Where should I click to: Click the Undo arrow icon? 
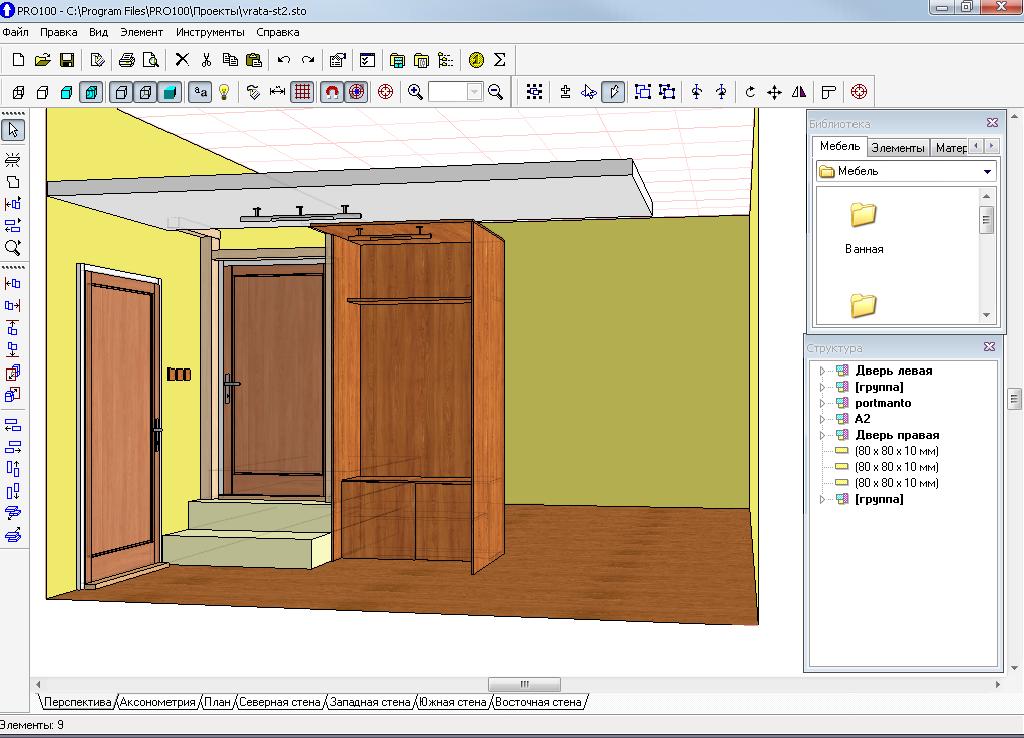click(x=284, y=60)
